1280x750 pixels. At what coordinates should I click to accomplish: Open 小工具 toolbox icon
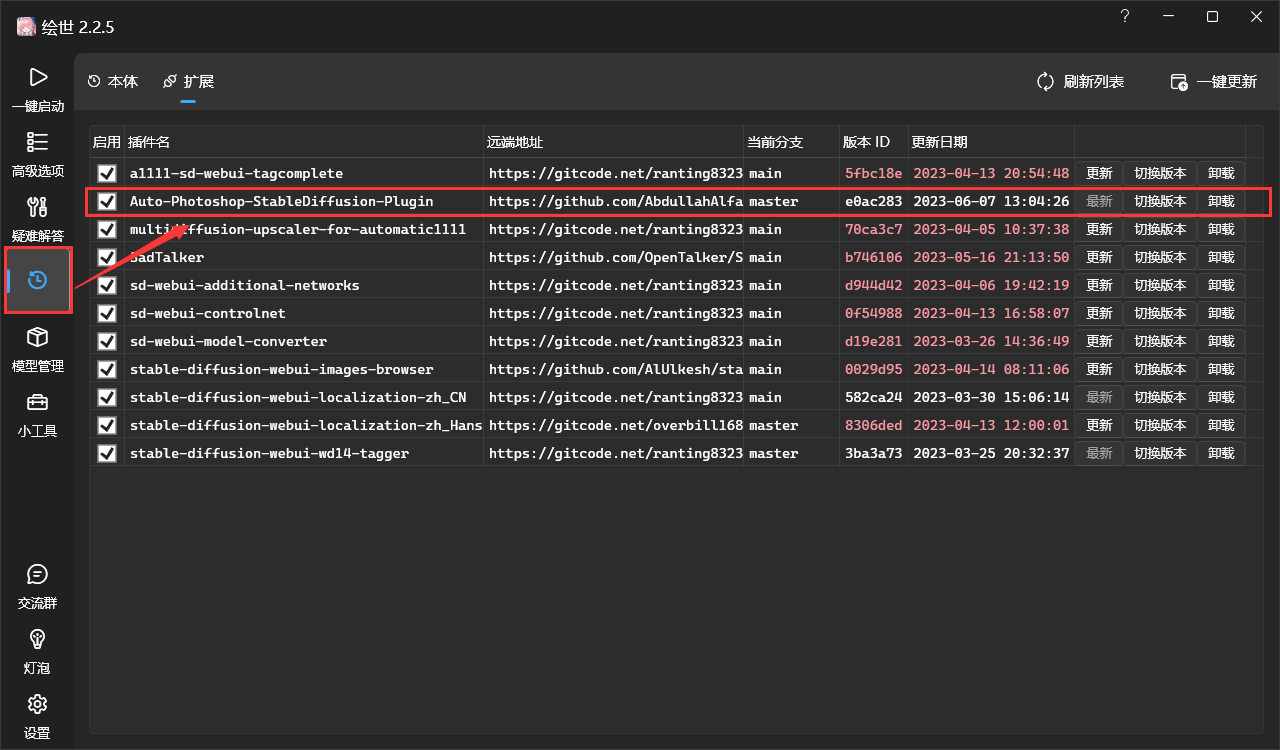pos(37,403)
